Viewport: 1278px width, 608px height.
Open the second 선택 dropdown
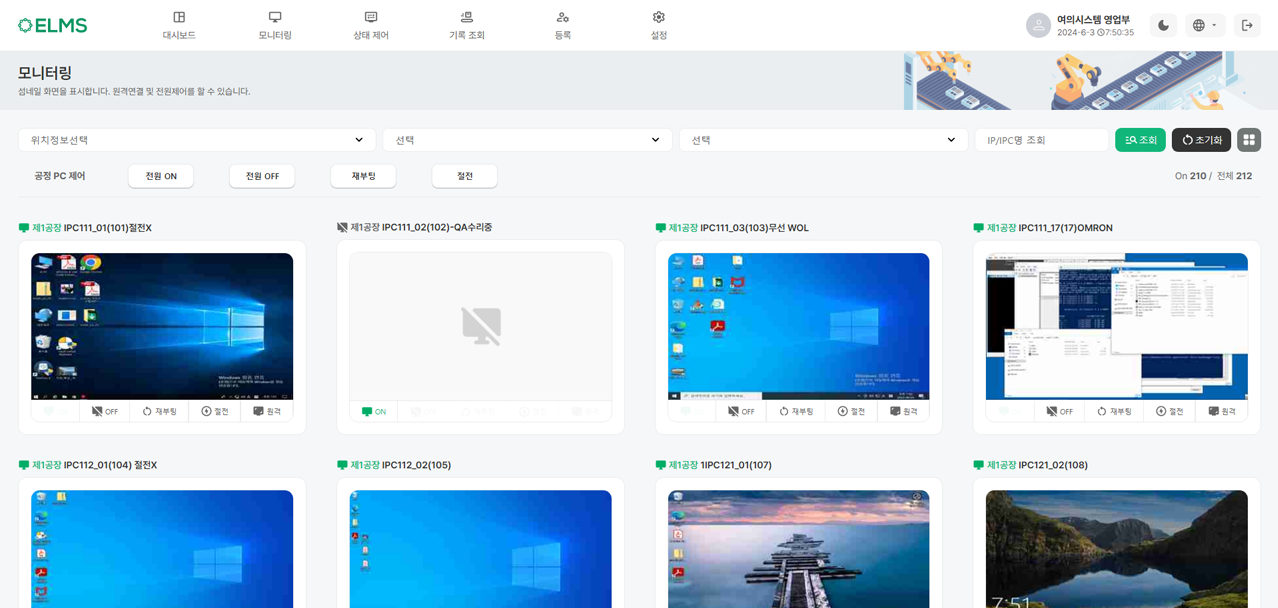pos(527,140)
